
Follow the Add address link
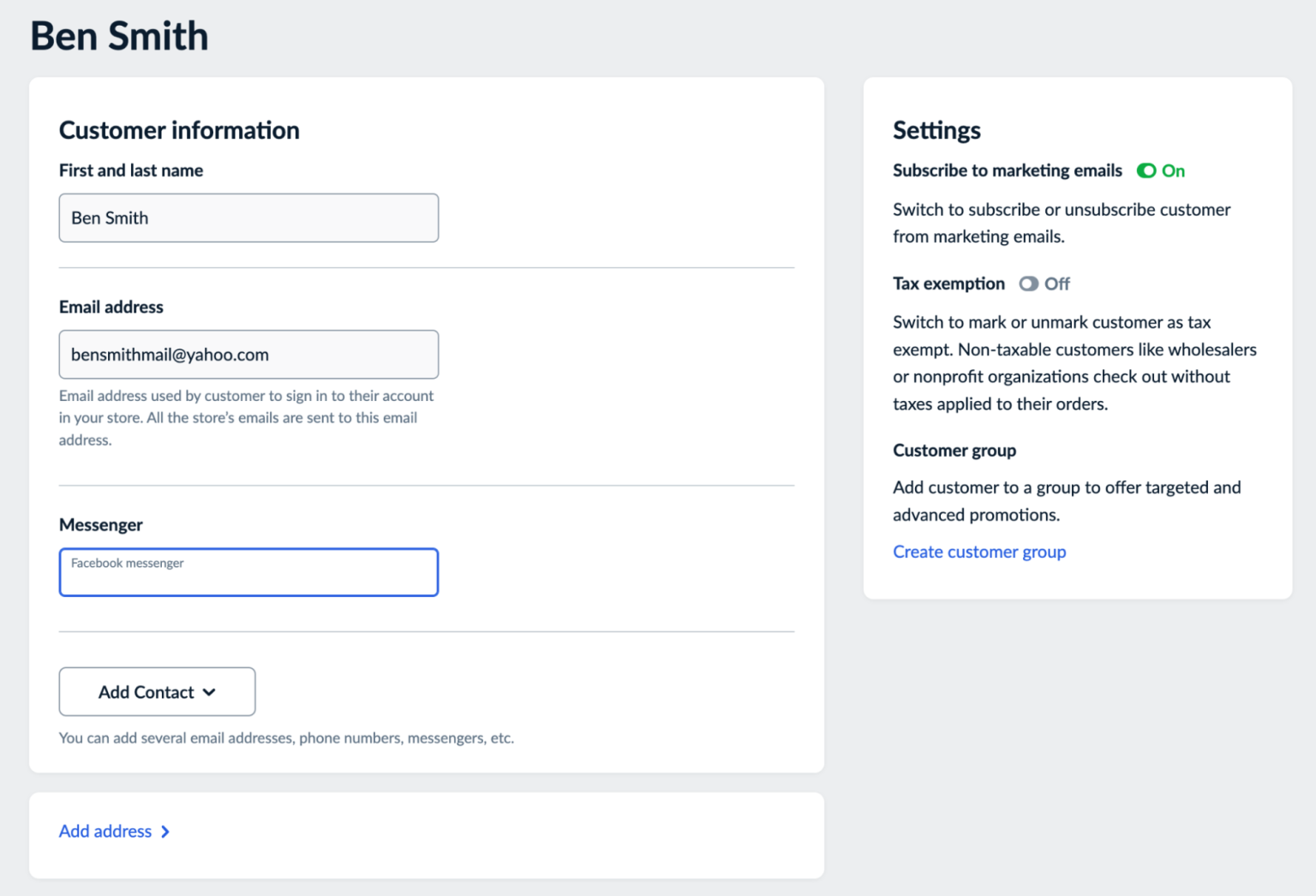(x=105, y=831)
